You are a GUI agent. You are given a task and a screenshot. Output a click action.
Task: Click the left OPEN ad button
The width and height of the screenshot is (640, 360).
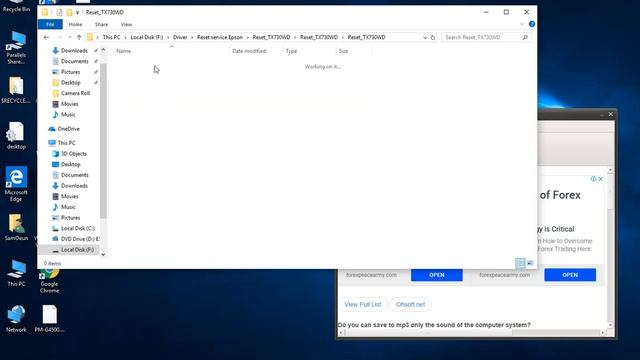click(x=437, y=275)
